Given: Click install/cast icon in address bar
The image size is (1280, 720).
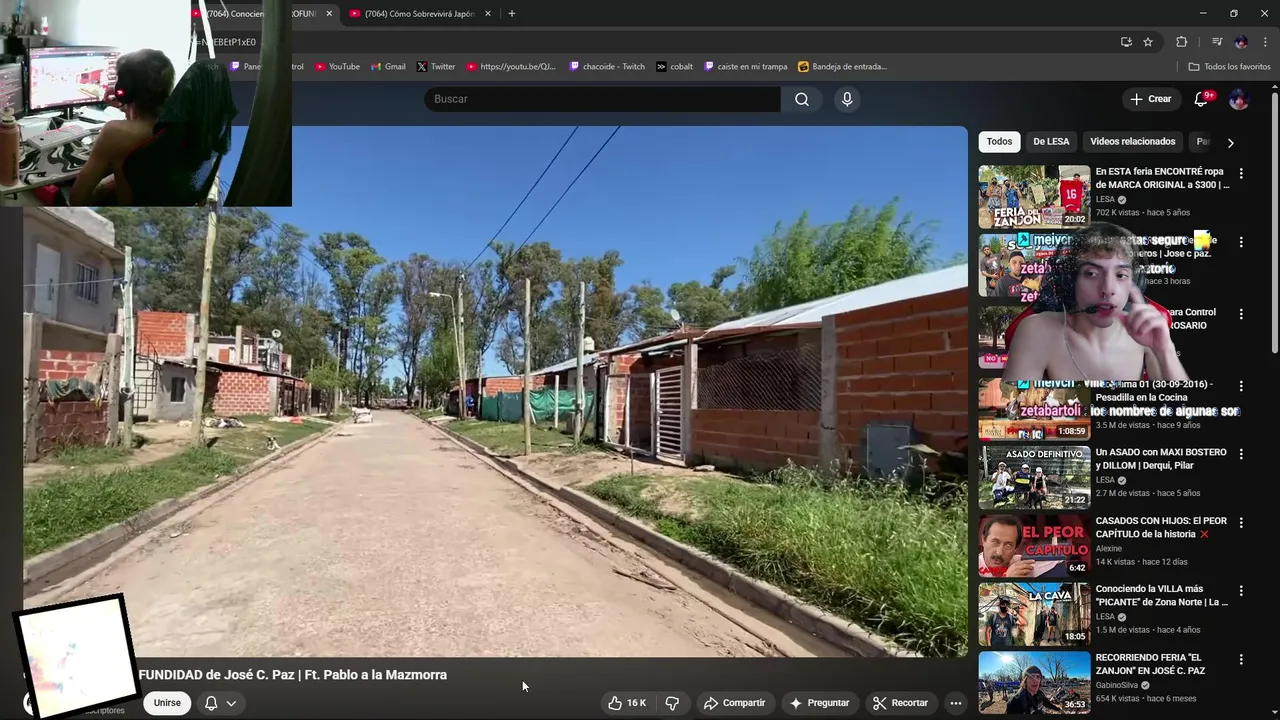Looking at the screenshot, I should (x=1126, y=42).
